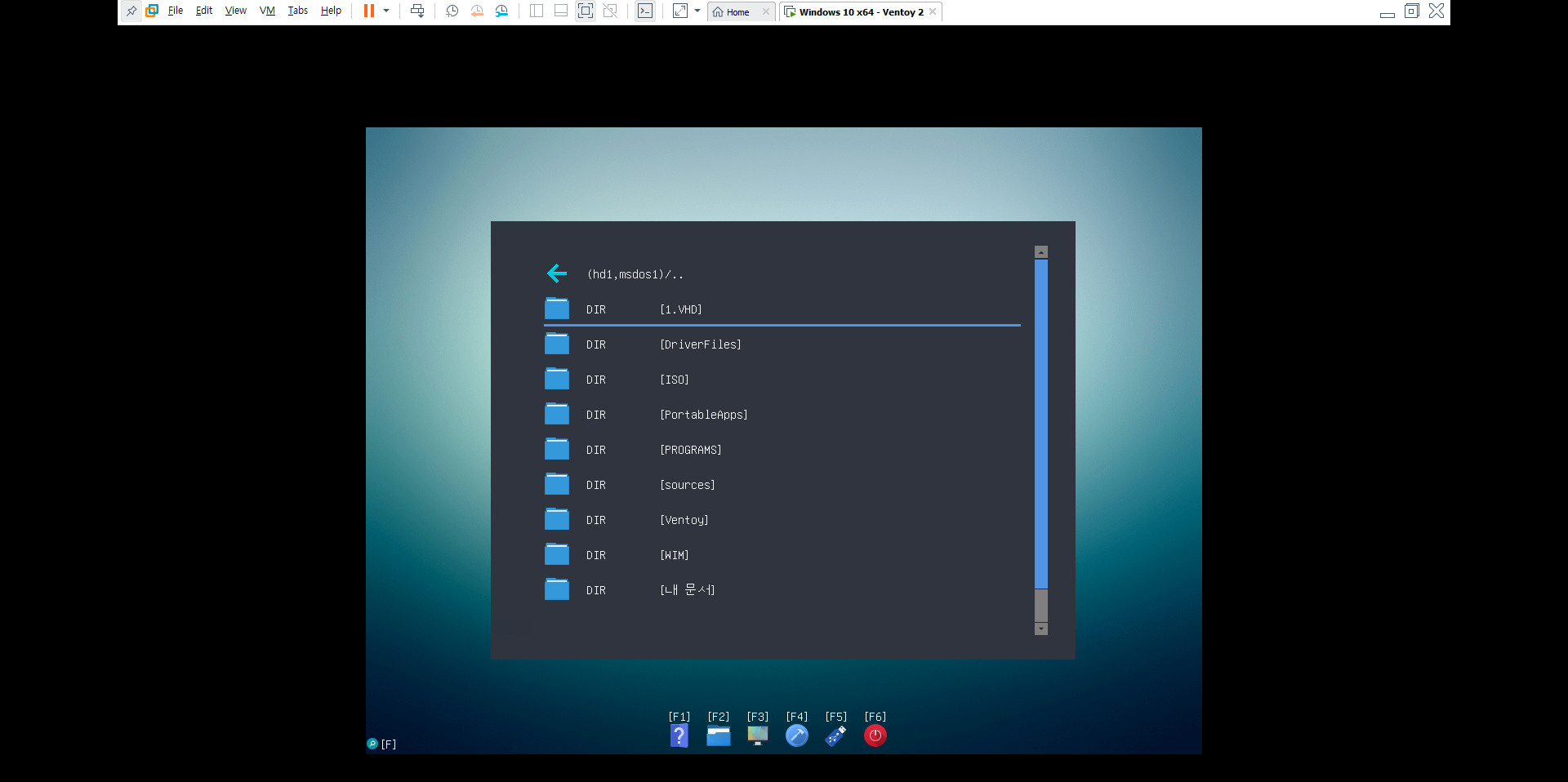Enter full screen mode
This screenshot has width=1568, height=782.
pos(586,11)
